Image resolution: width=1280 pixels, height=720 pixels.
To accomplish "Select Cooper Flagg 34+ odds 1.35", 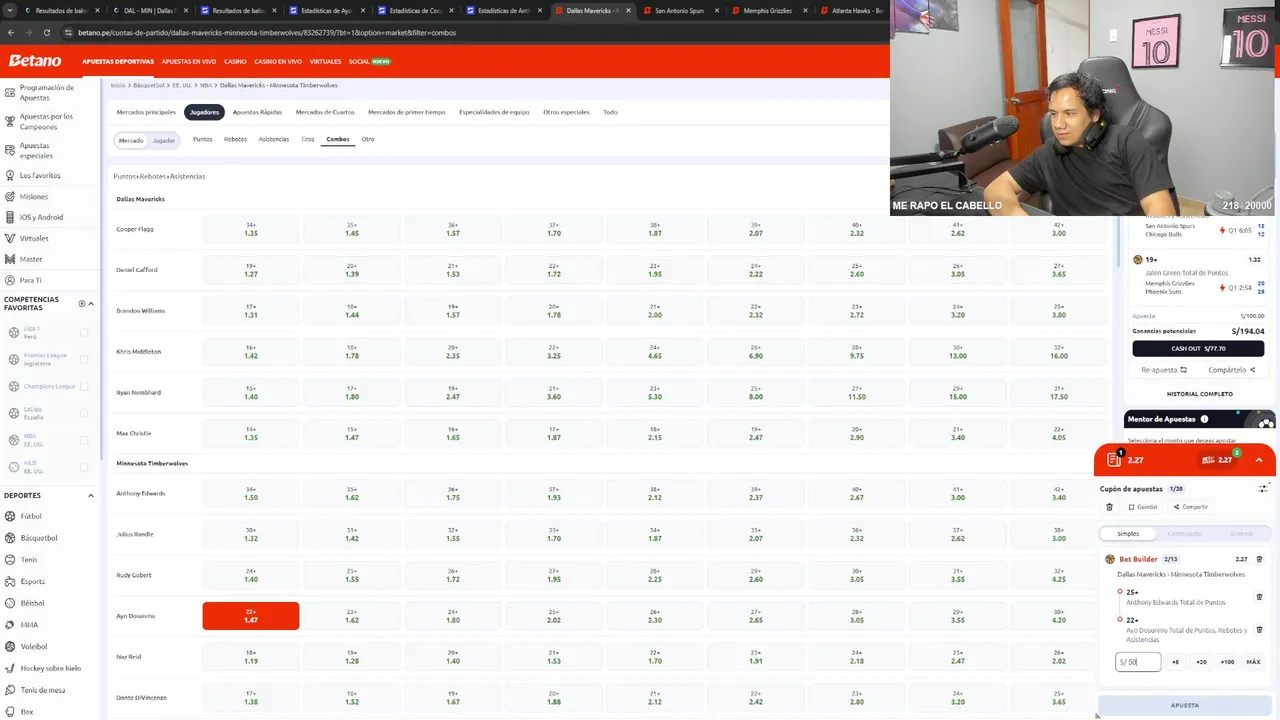I will point(251,229).
